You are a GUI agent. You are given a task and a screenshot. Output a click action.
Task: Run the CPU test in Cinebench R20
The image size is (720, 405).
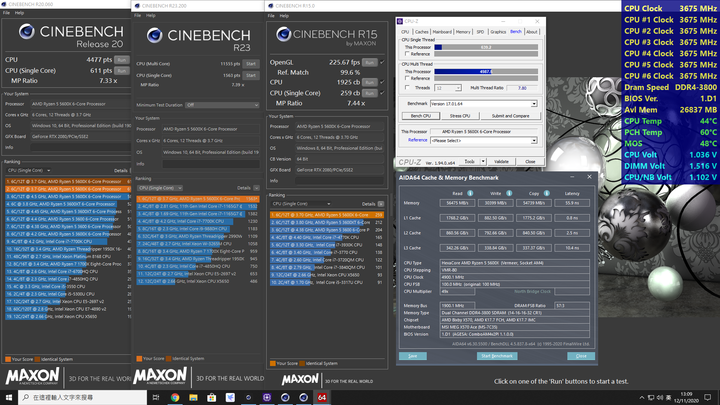tap(122, 60)
